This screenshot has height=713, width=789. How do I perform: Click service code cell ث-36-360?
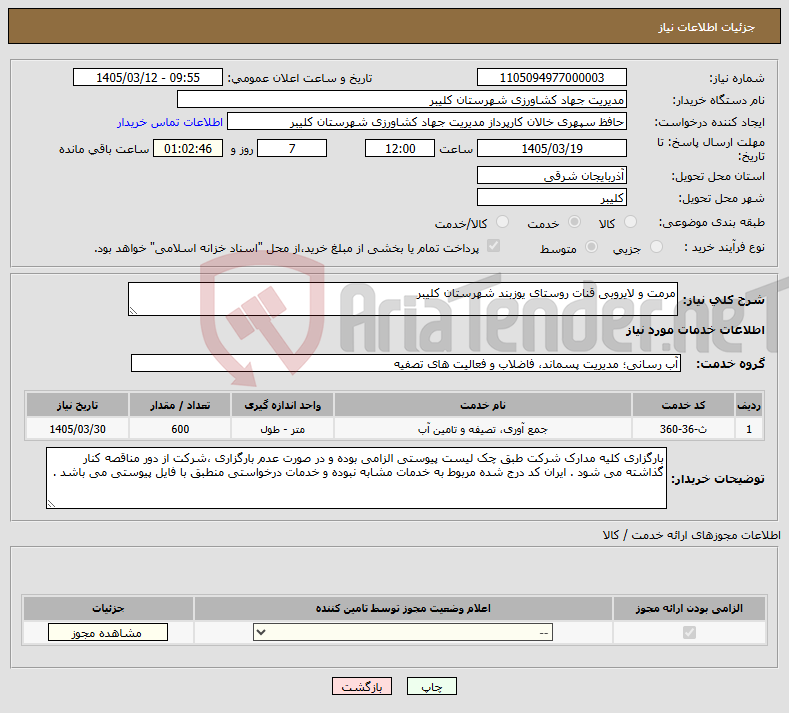click(683, 429)
